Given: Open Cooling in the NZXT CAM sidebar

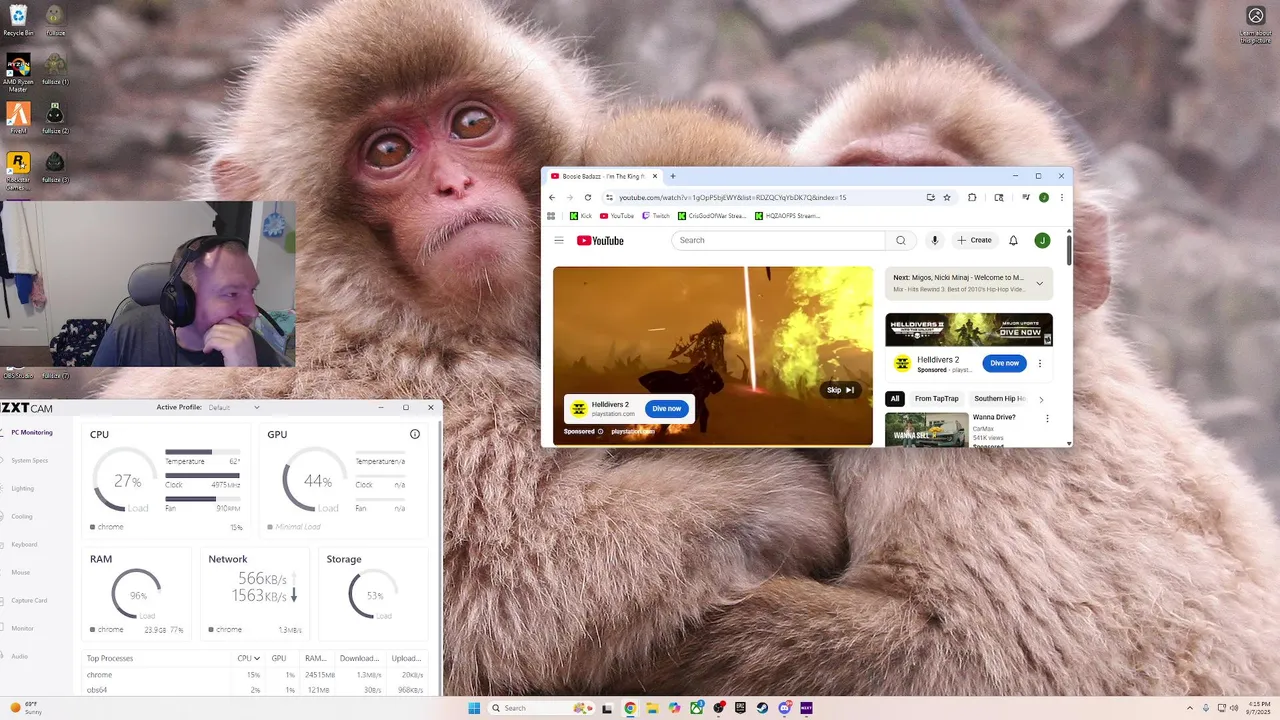Looking at the screenshot, I should [x=20, y=516].
